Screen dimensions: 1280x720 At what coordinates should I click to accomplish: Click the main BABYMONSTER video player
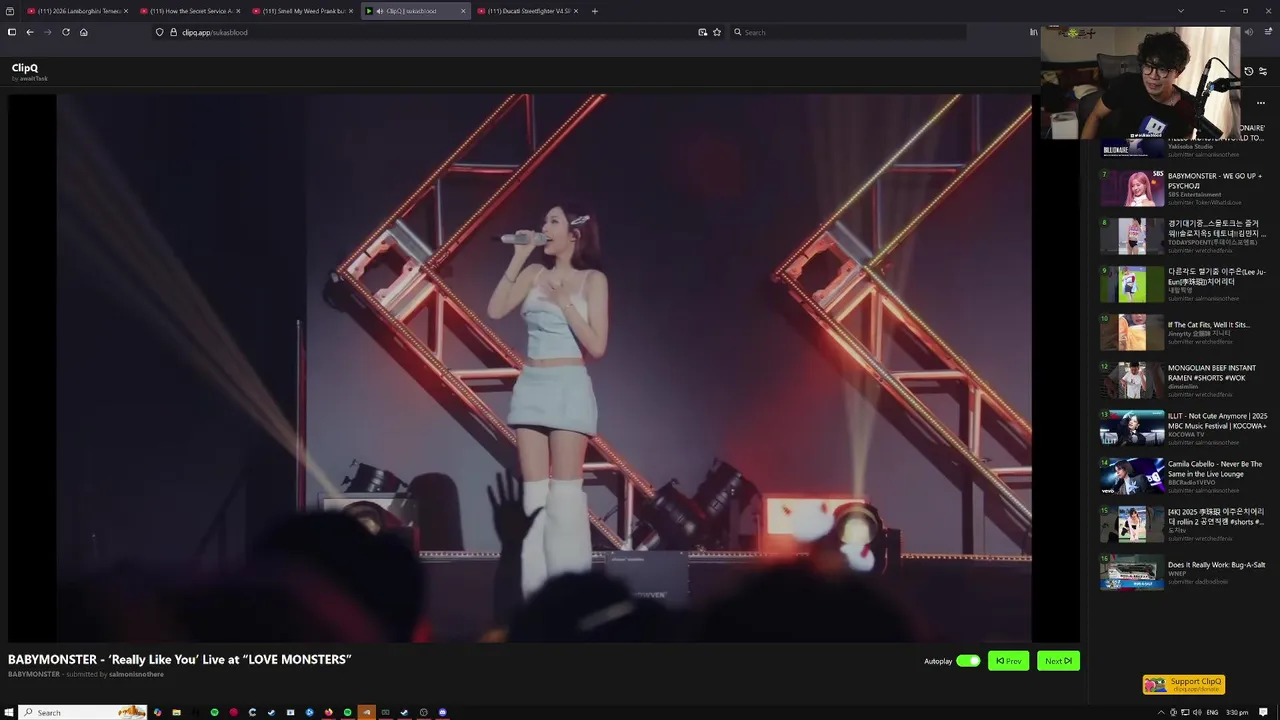pos(544,368)
